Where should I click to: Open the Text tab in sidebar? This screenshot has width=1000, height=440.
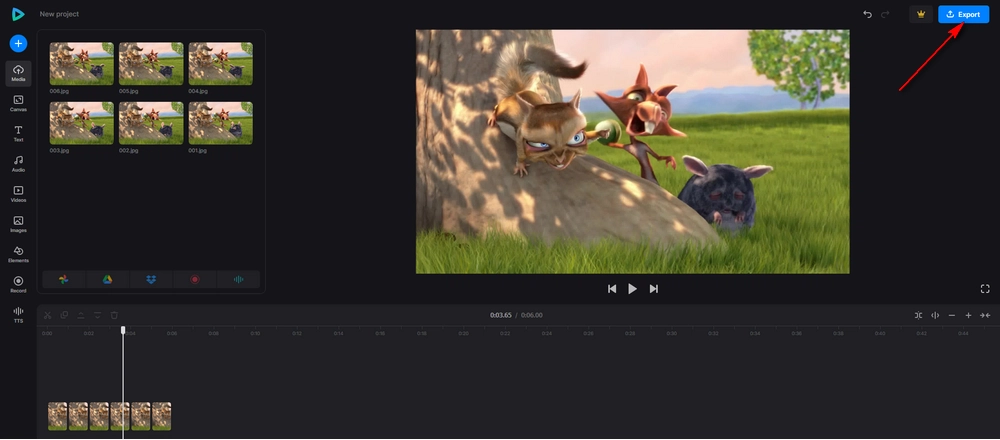[x=18, y=133]
